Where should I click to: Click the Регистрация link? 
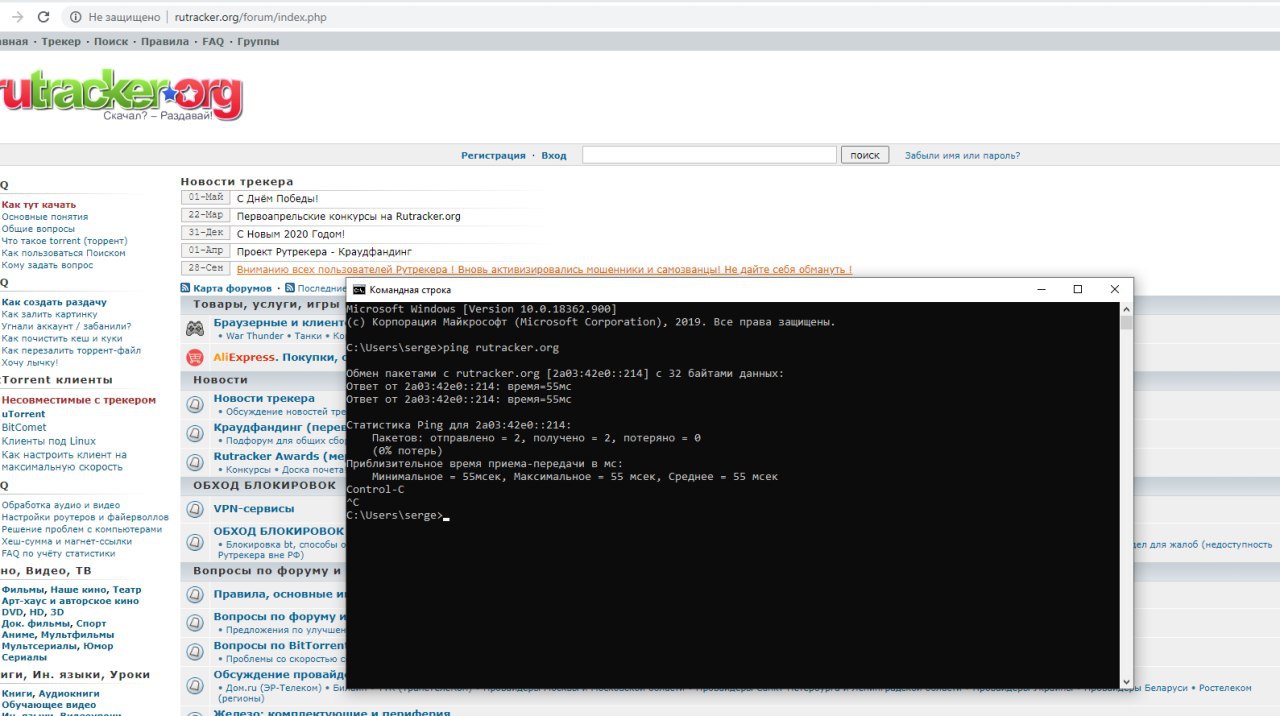click(x=493, y=155)
